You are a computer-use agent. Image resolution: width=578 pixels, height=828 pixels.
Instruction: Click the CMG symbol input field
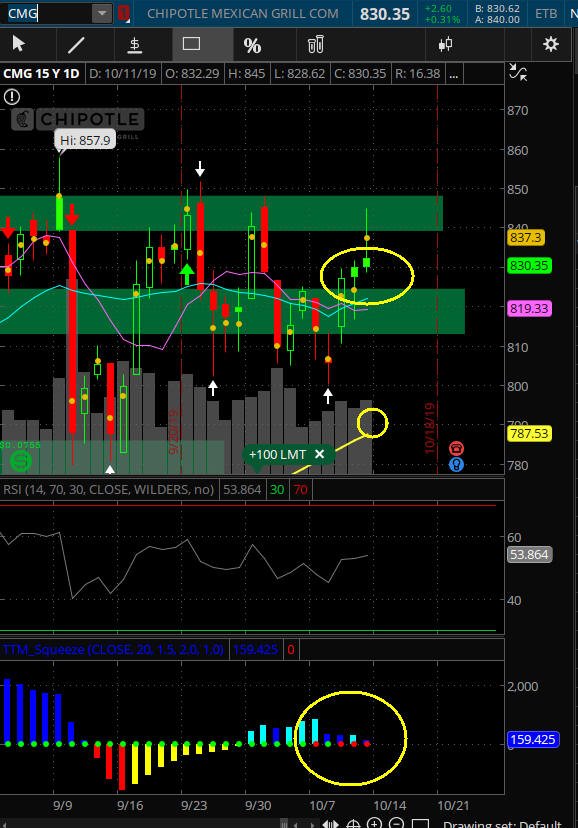click(x=49, y=13)
